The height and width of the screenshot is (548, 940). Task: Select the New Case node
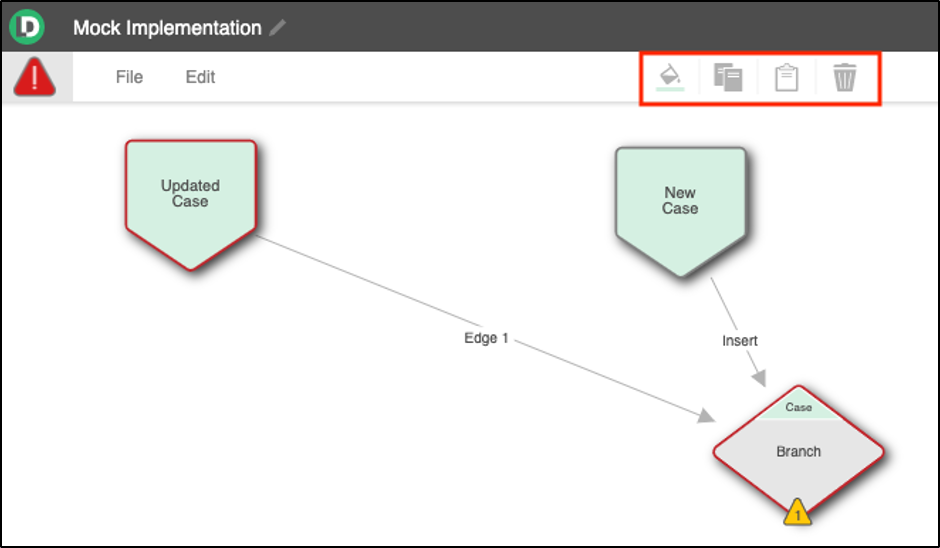point(680,211)
